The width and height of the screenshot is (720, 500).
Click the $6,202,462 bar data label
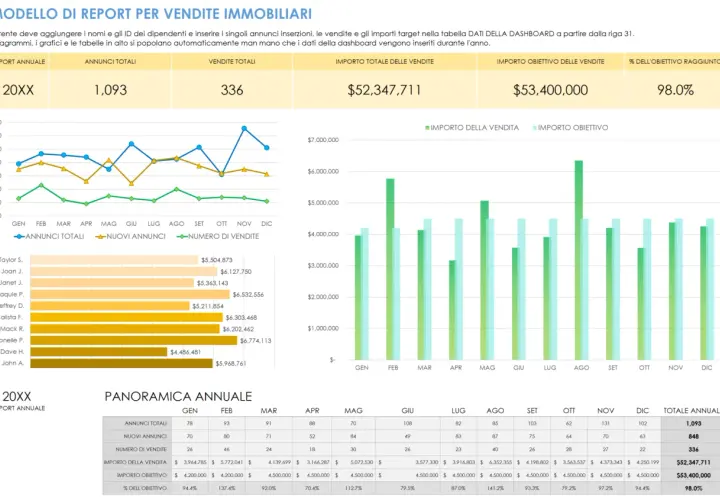(238, 329)
